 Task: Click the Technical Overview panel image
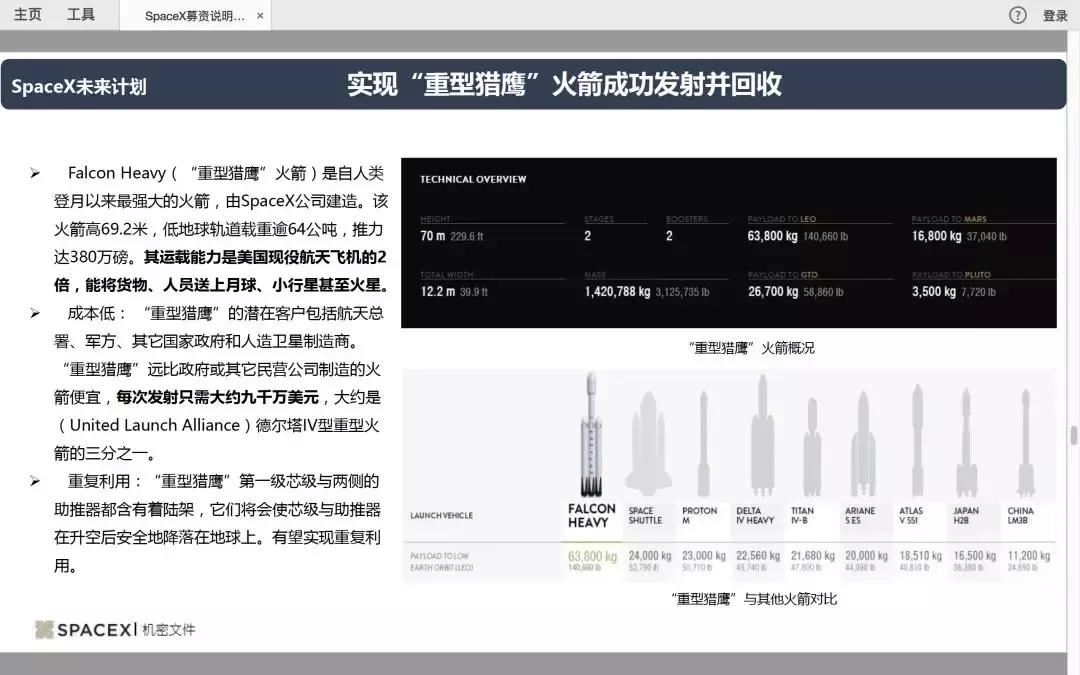point(728,242)
